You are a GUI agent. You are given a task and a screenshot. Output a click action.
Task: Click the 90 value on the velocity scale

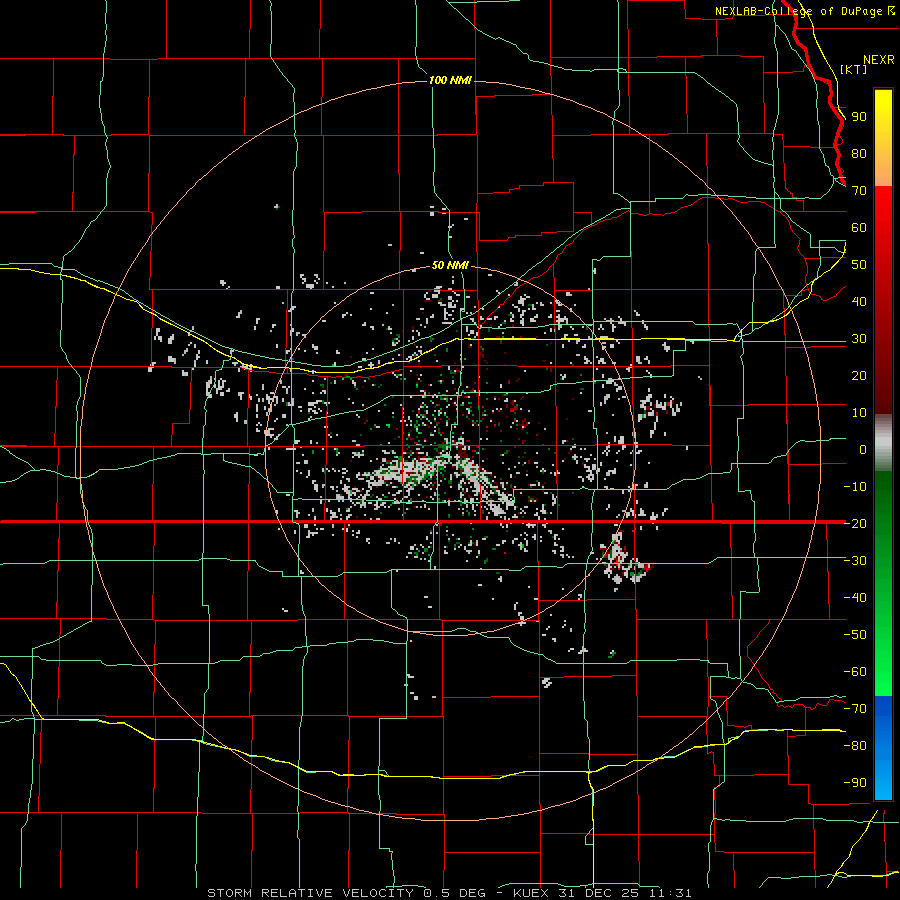coord(859,117)
